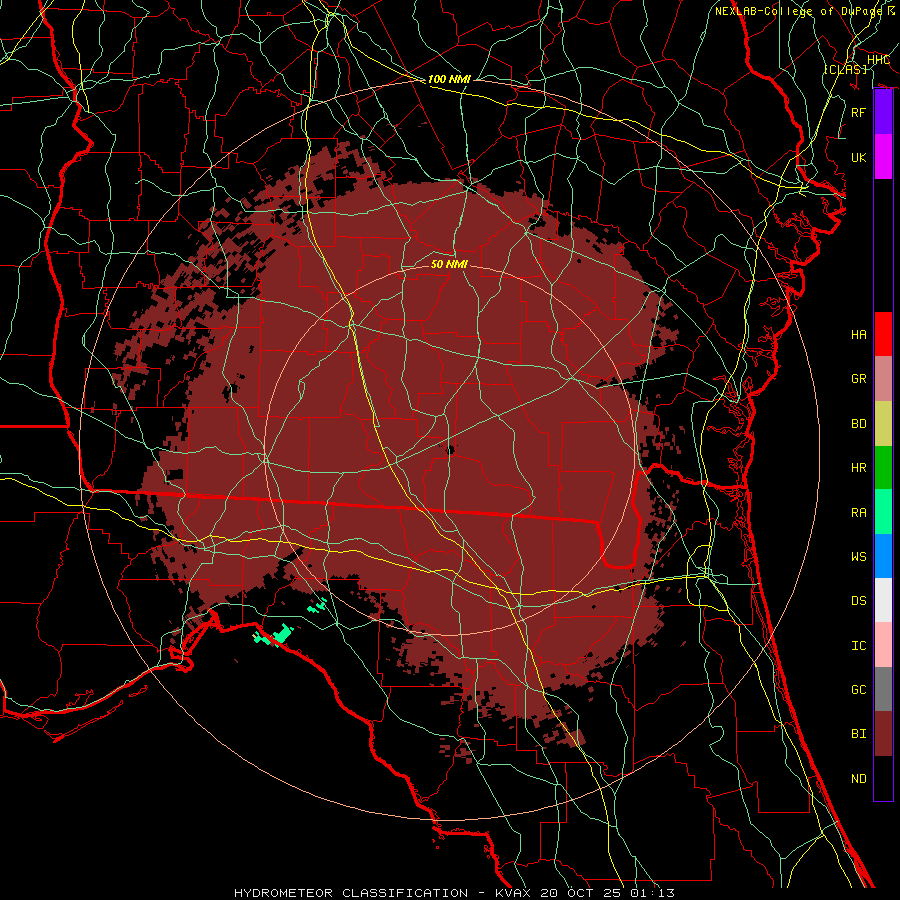Image resolution: width=900 pixels, height=900 pixels.
Task: Click the IC legend label
Action: tap(858, 646)
